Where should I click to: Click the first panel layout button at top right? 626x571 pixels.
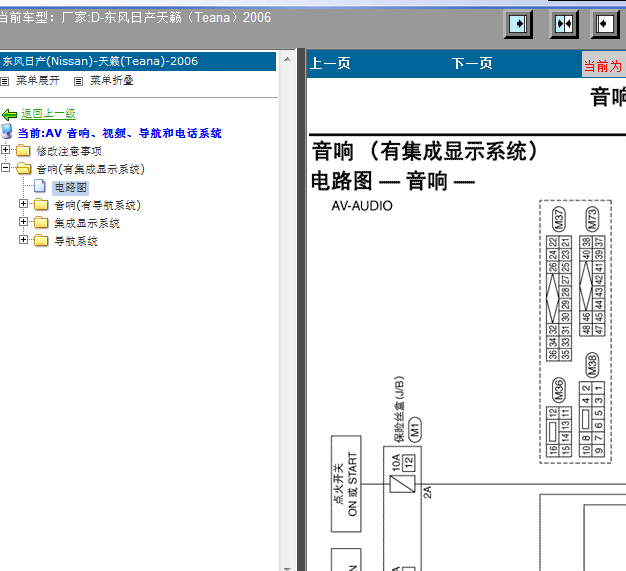click(x=518, y=24)
